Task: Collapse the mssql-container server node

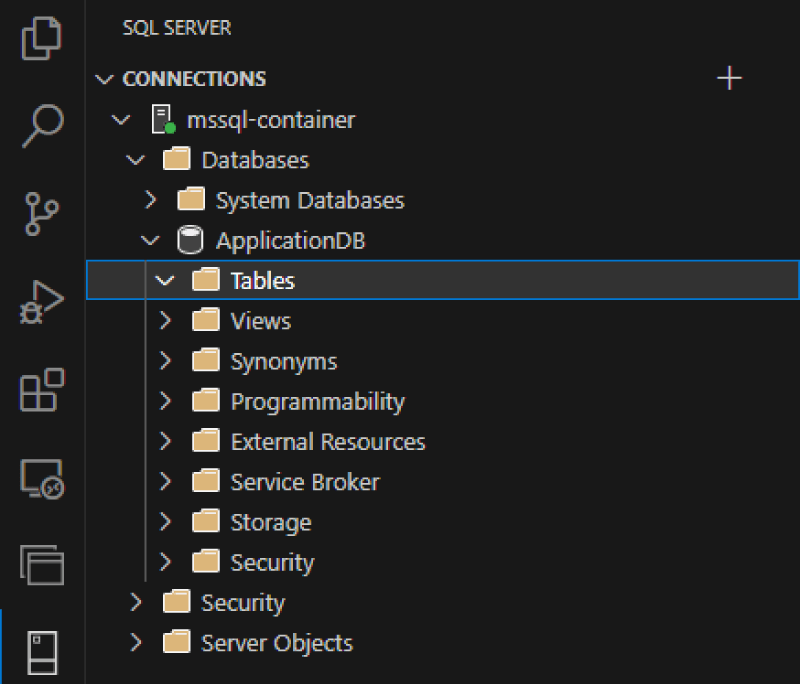Action: click(x=122, y=120)
